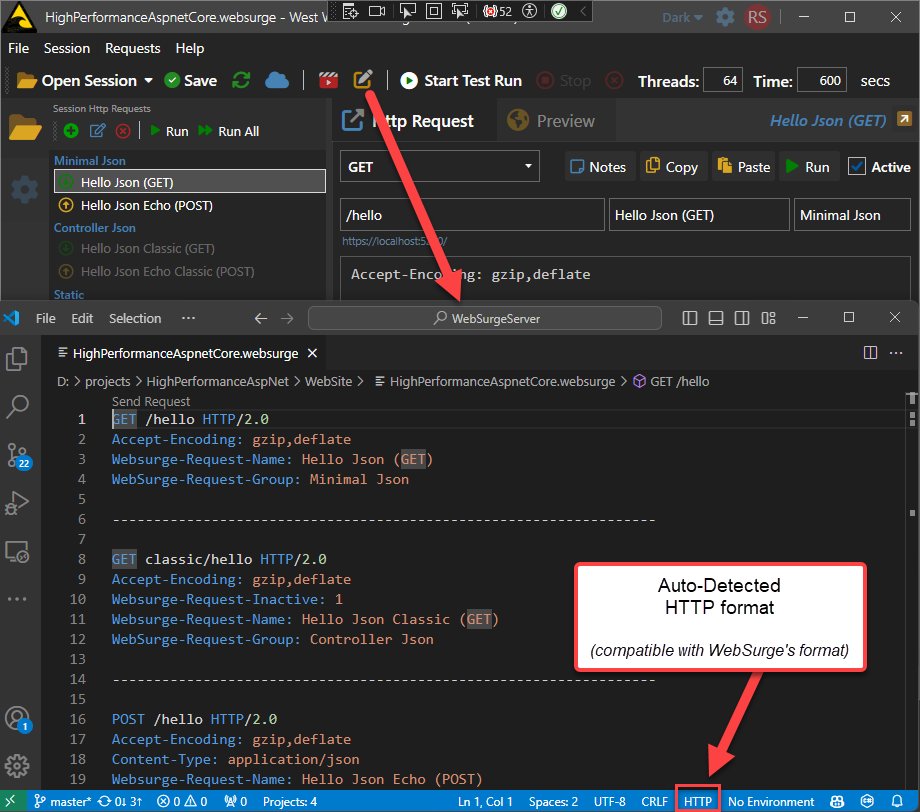
Task: Go back with VS Code arrow
Action: click(x=261, y=318)
